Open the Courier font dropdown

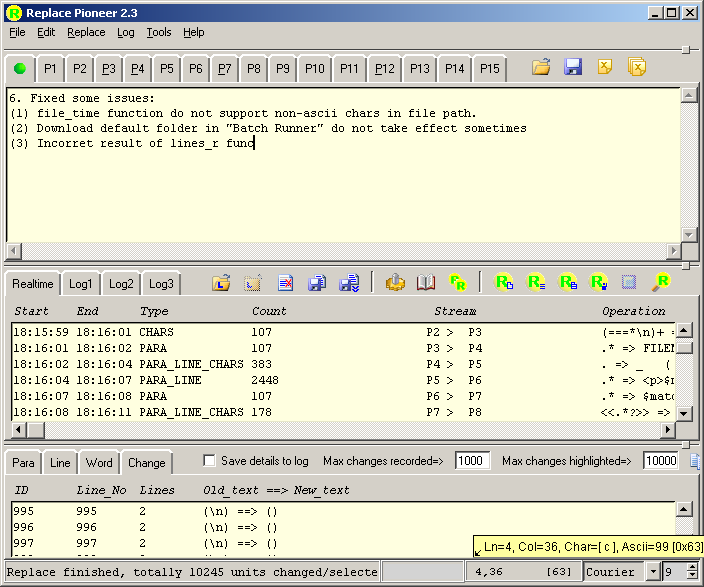pos(653,572)
